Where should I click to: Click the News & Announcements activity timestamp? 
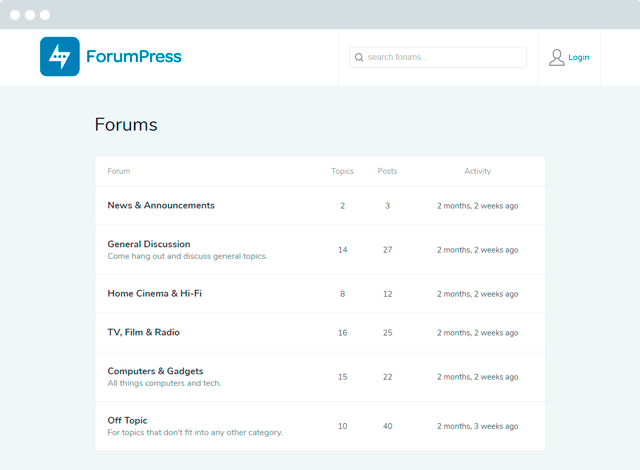click(477, 206)
